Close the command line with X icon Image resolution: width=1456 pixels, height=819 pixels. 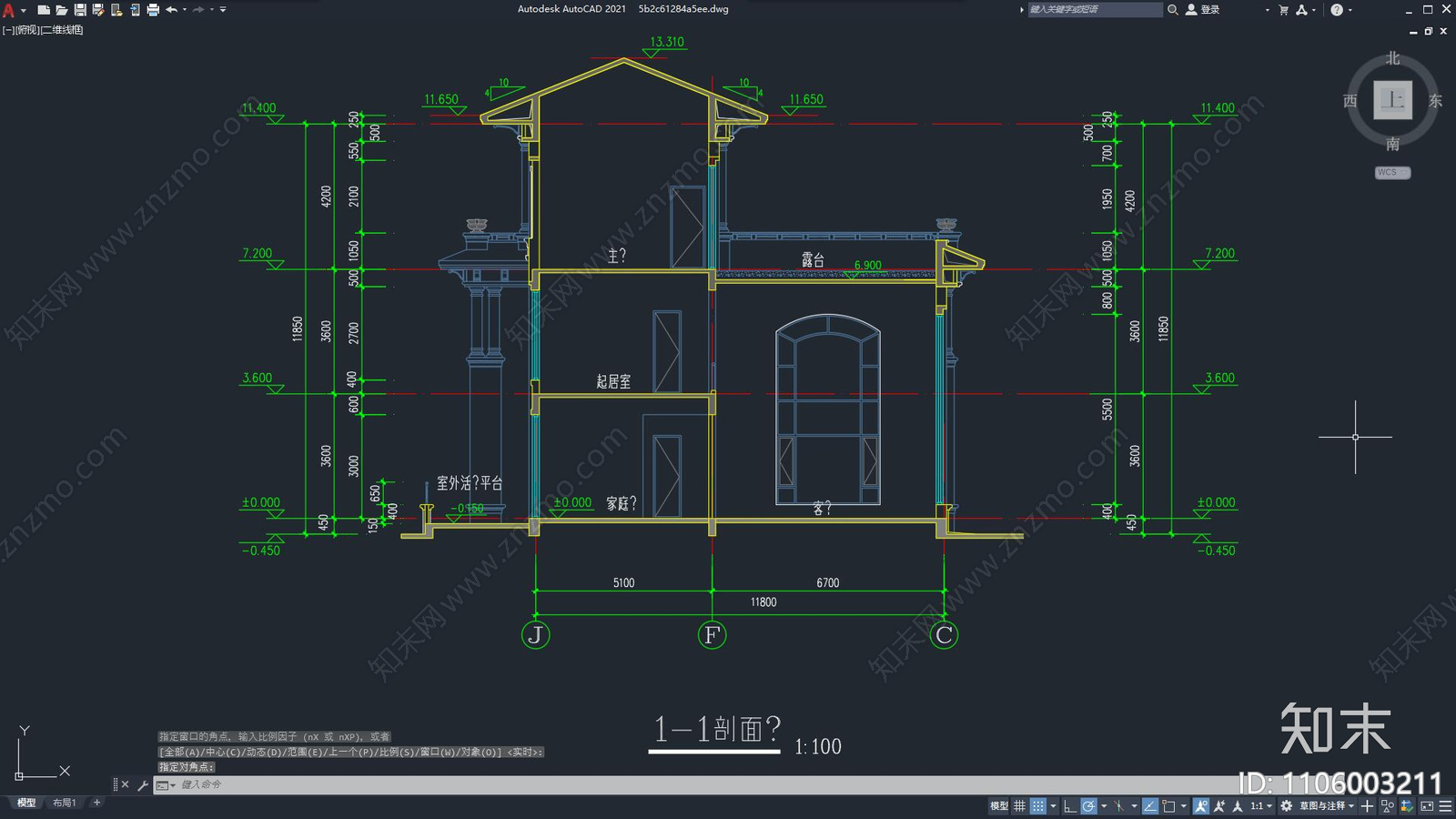coord(126,784)
